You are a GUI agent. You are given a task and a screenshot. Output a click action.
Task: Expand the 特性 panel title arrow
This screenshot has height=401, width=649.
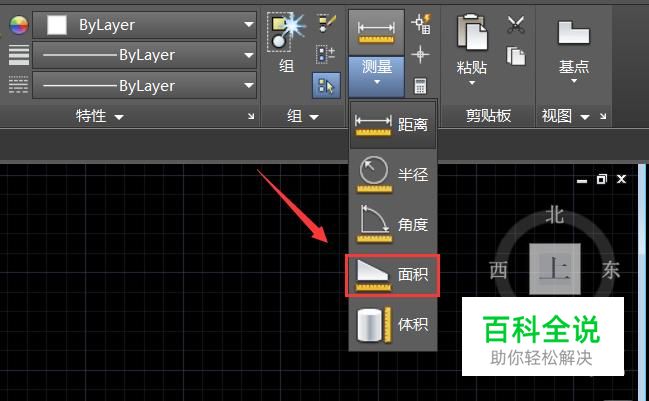tap(119, 117)
